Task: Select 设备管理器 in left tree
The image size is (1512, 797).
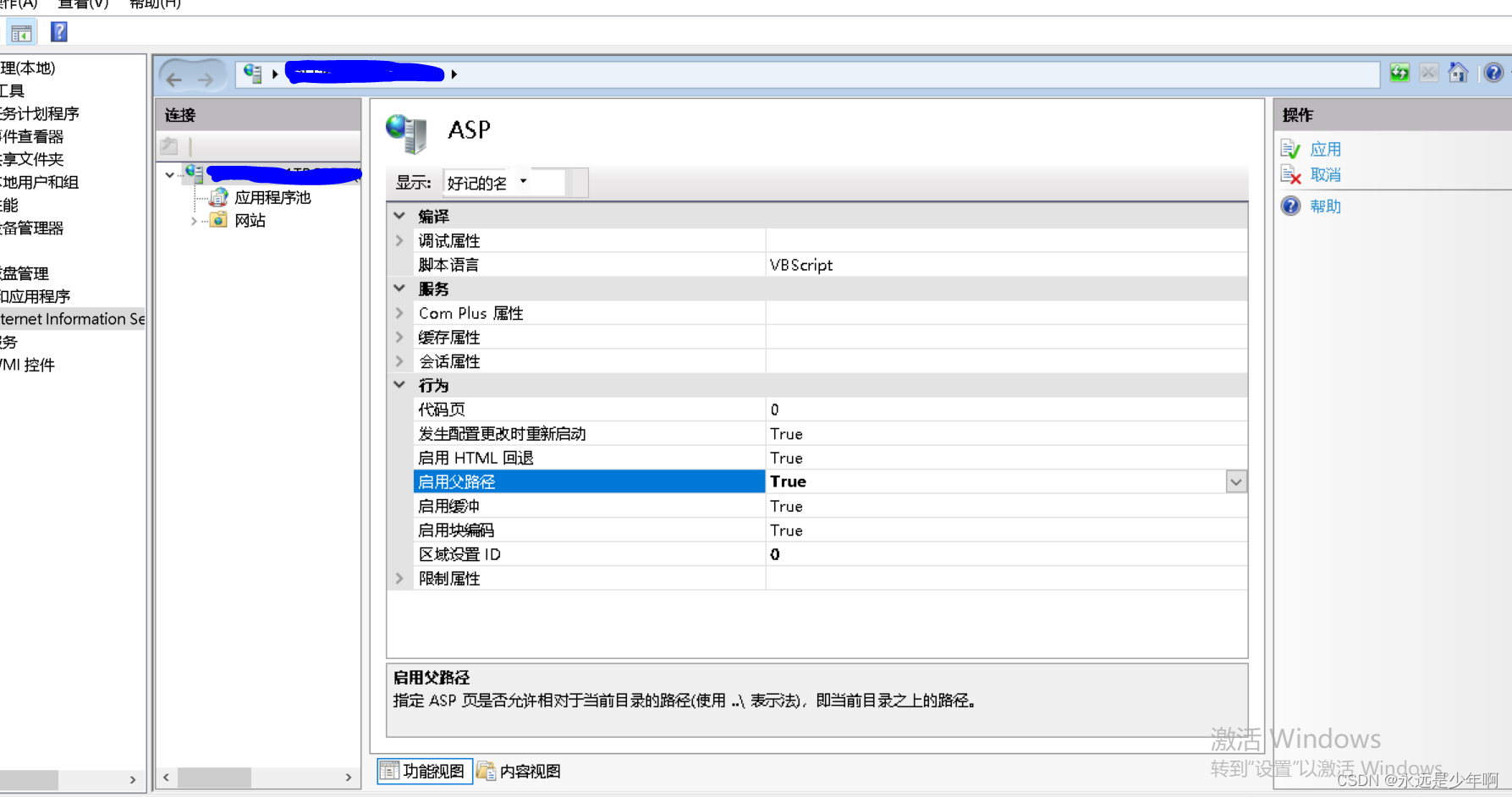Action: click(x=32, y=228)
